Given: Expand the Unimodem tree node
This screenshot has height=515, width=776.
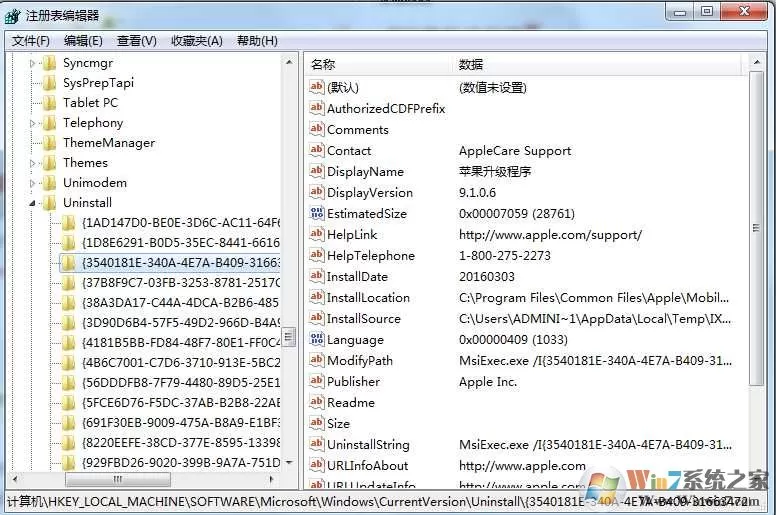Looking at the screenshot, I should click(32, 183).
